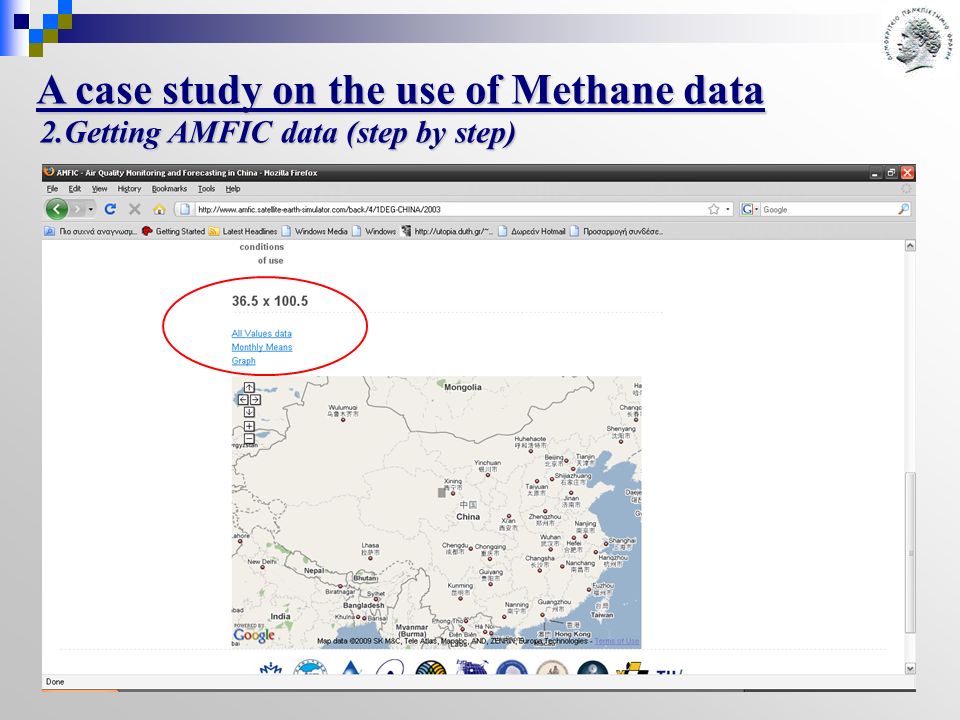Open the Google search engine selector
The width and height of the screenshot is (960, 720).
point(749,209)
